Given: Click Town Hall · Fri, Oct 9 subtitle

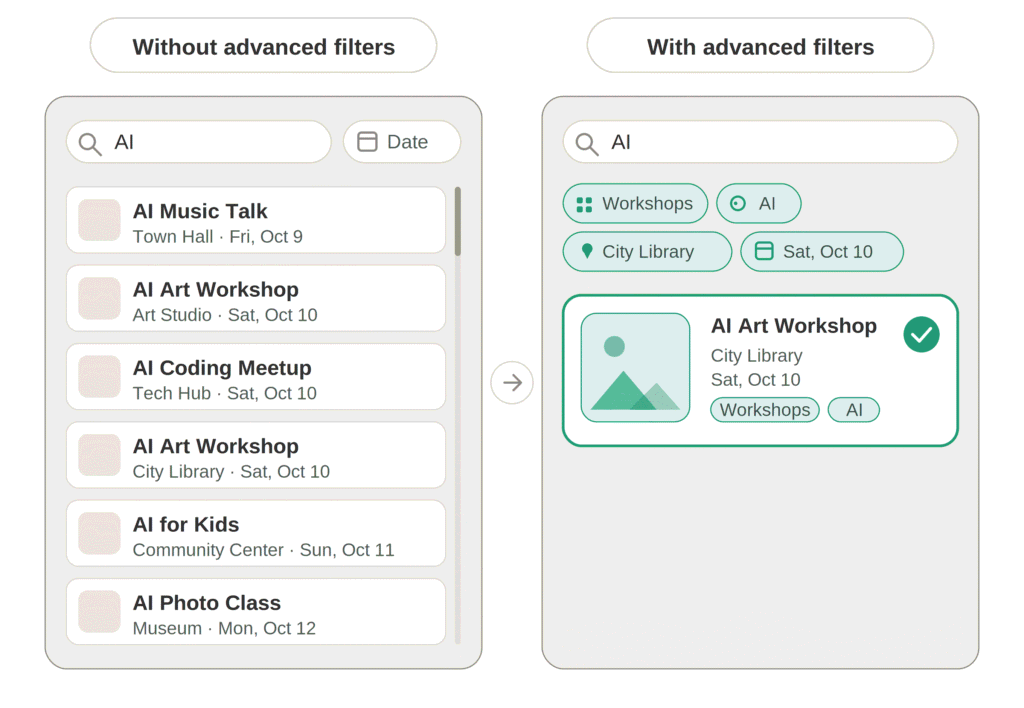Looking at the screenshot, I should 217,236.
